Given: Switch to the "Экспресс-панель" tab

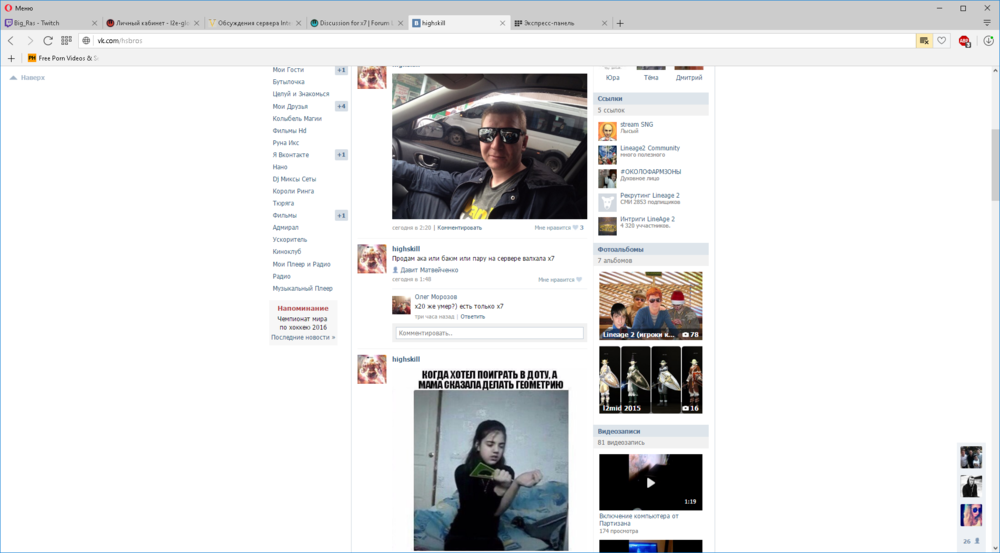Looking at the screenshot, I should click(x=550, y=23).
